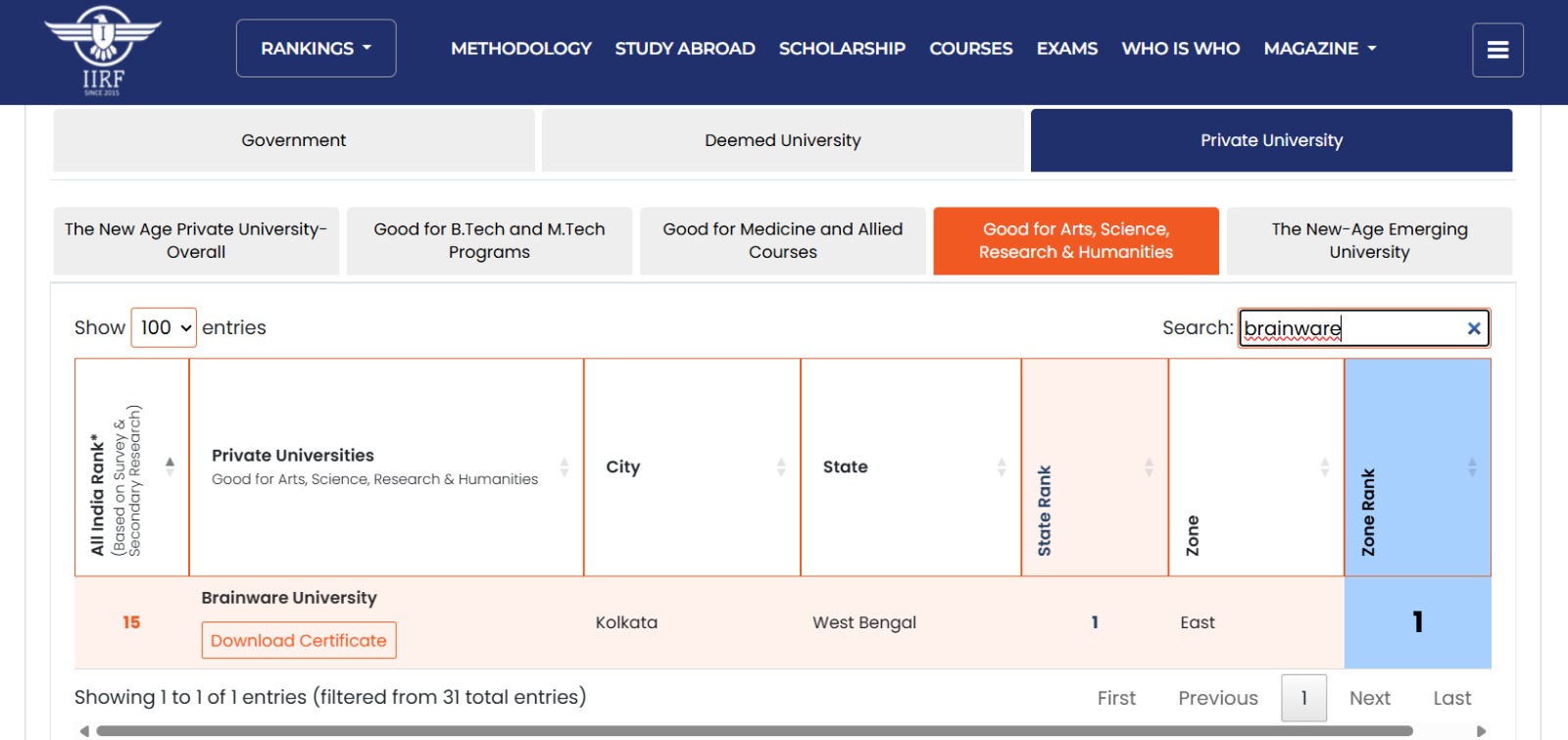Expand the Rankings dropdown

click(316, 48)
